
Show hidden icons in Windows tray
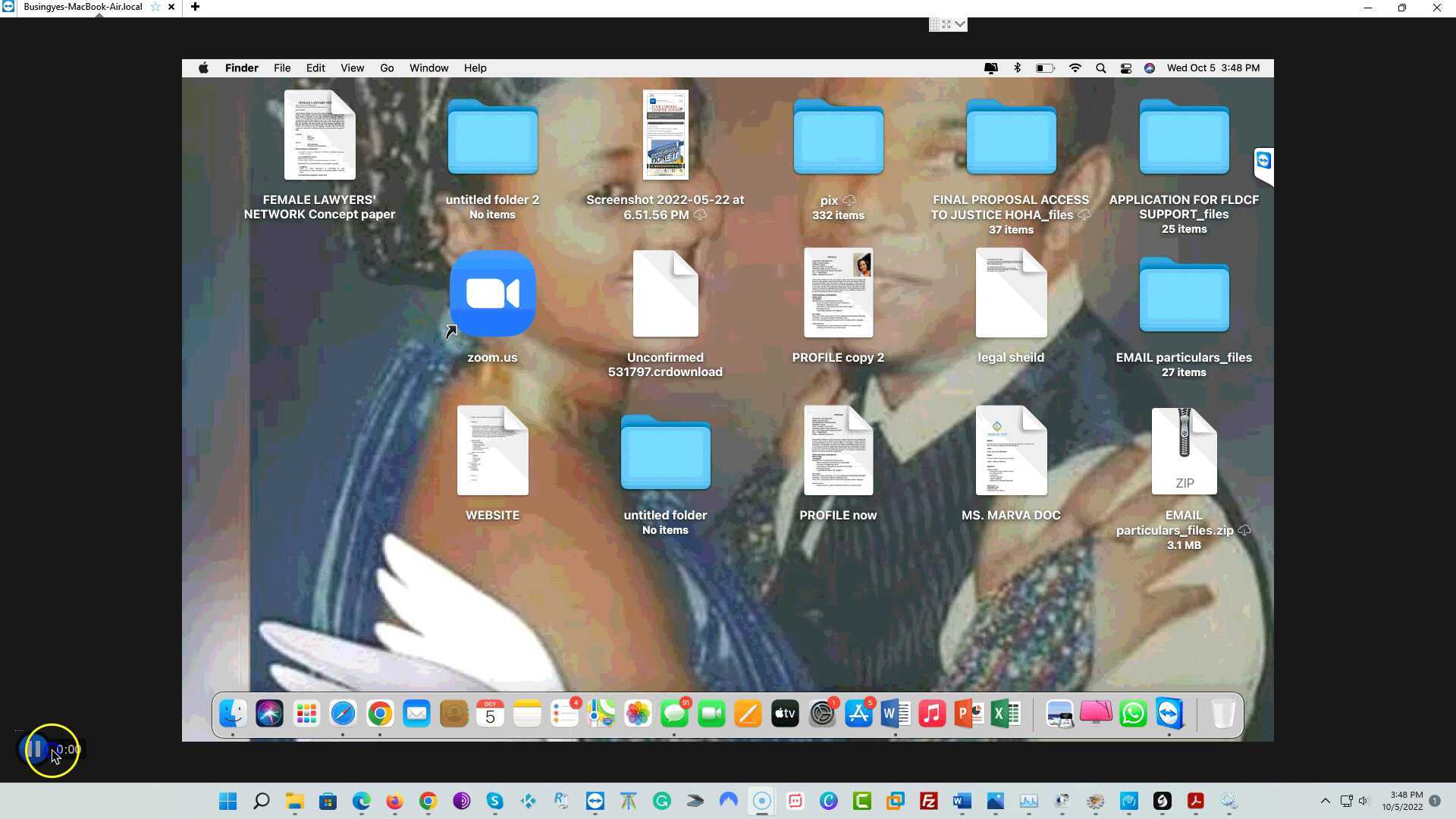coord(1325,801)
